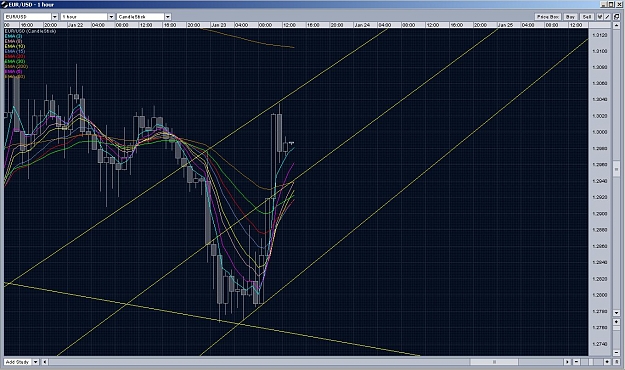This screenshot has height=370, width=625.
Task: Click the horizontal zoom-in plus button
Action: click(x=607, y=362)
